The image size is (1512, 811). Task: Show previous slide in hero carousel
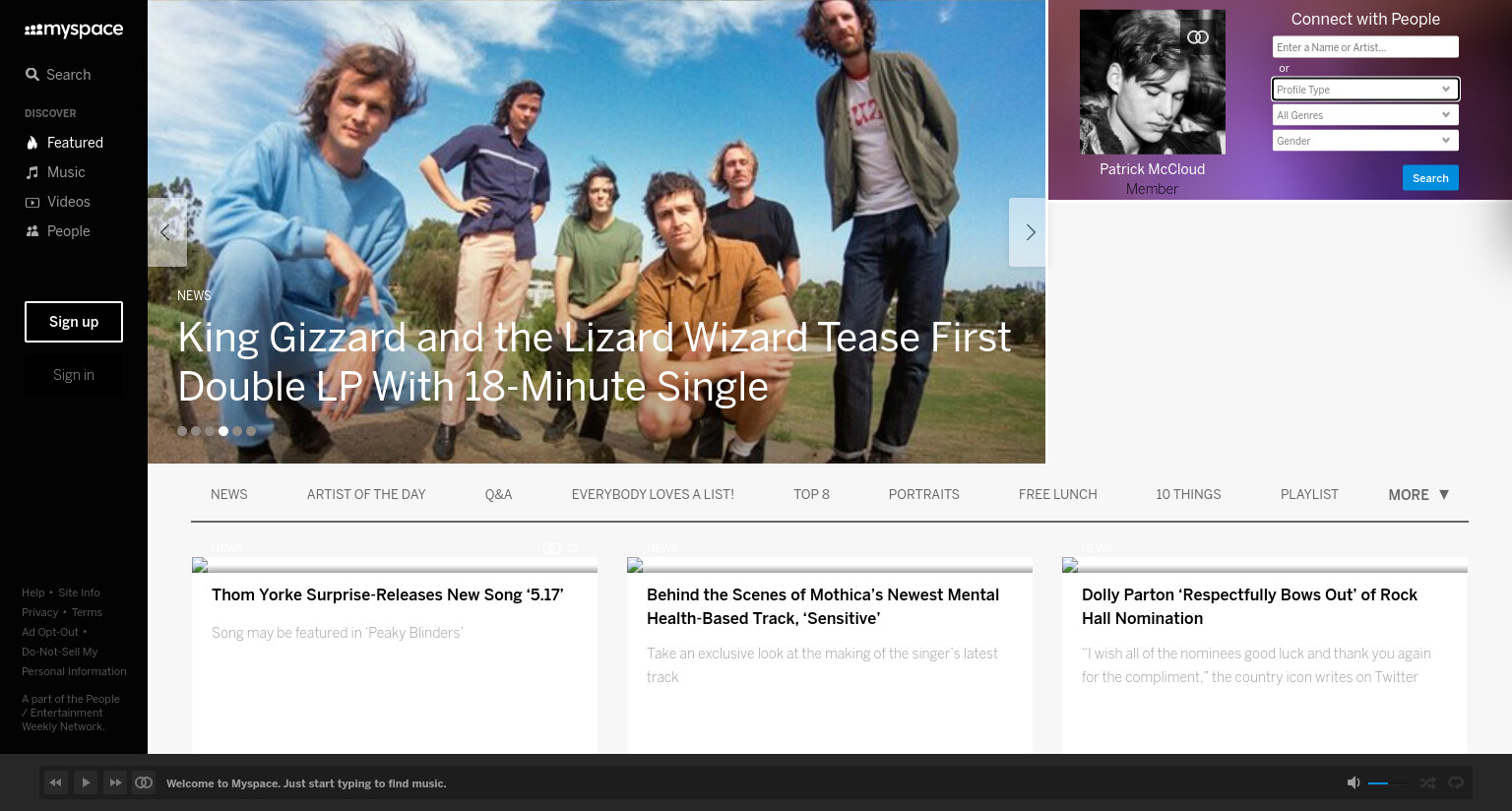click(x=166, y=232)
